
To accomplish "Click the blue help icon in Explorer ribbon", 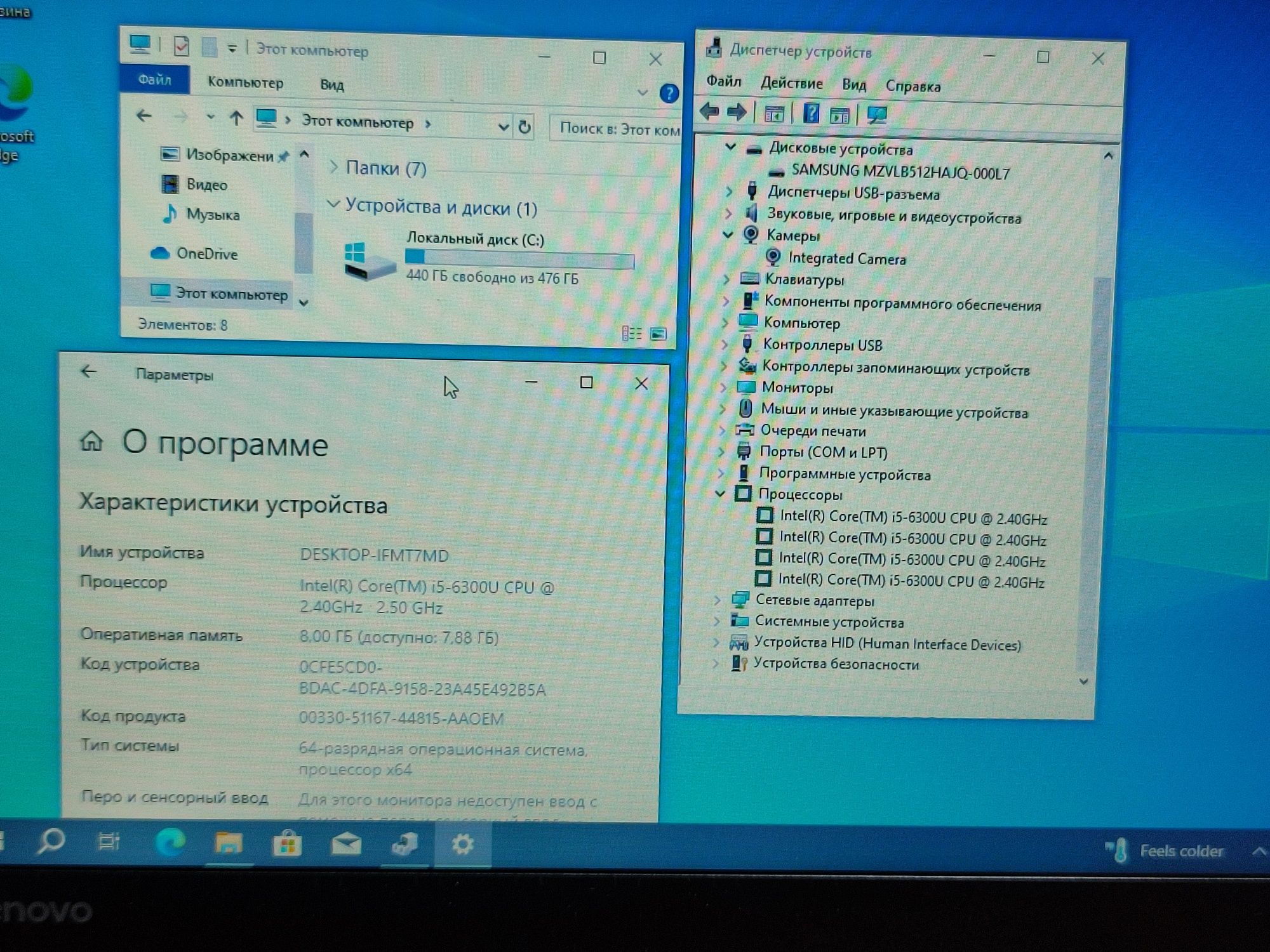I will 669,93.
